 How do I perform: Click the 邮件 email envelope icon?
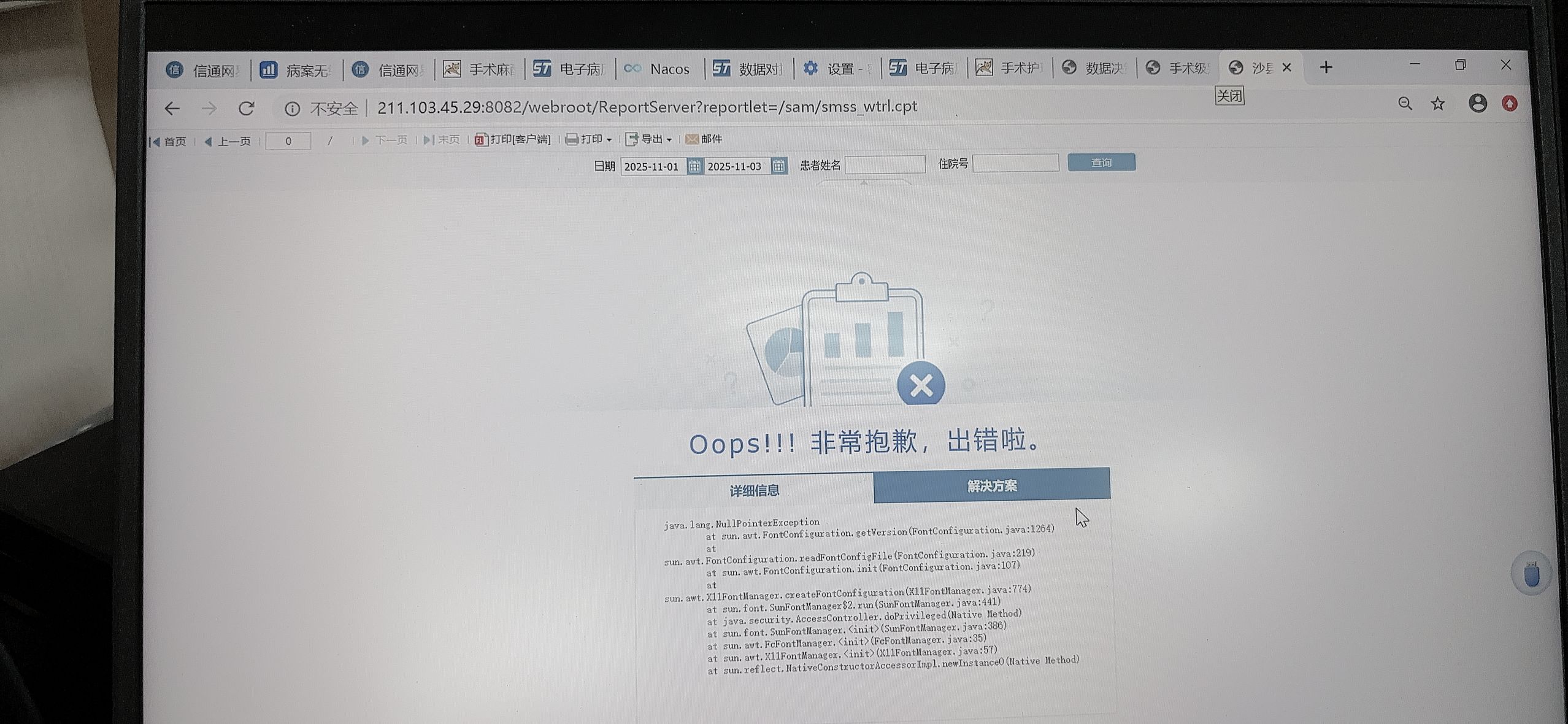tap(692, 139)
